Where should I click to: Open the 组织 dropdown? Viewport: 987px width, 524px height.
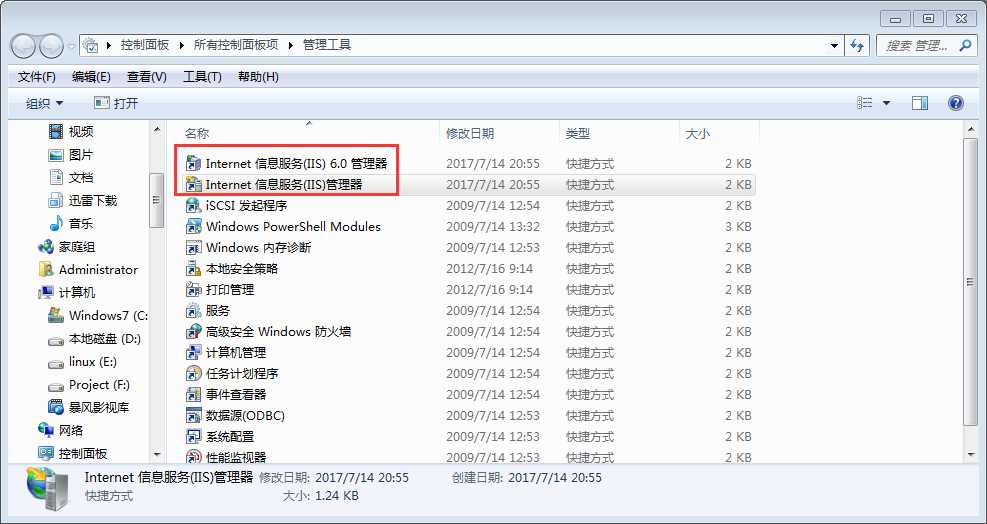pyautogui.click(x=44, y=103)
